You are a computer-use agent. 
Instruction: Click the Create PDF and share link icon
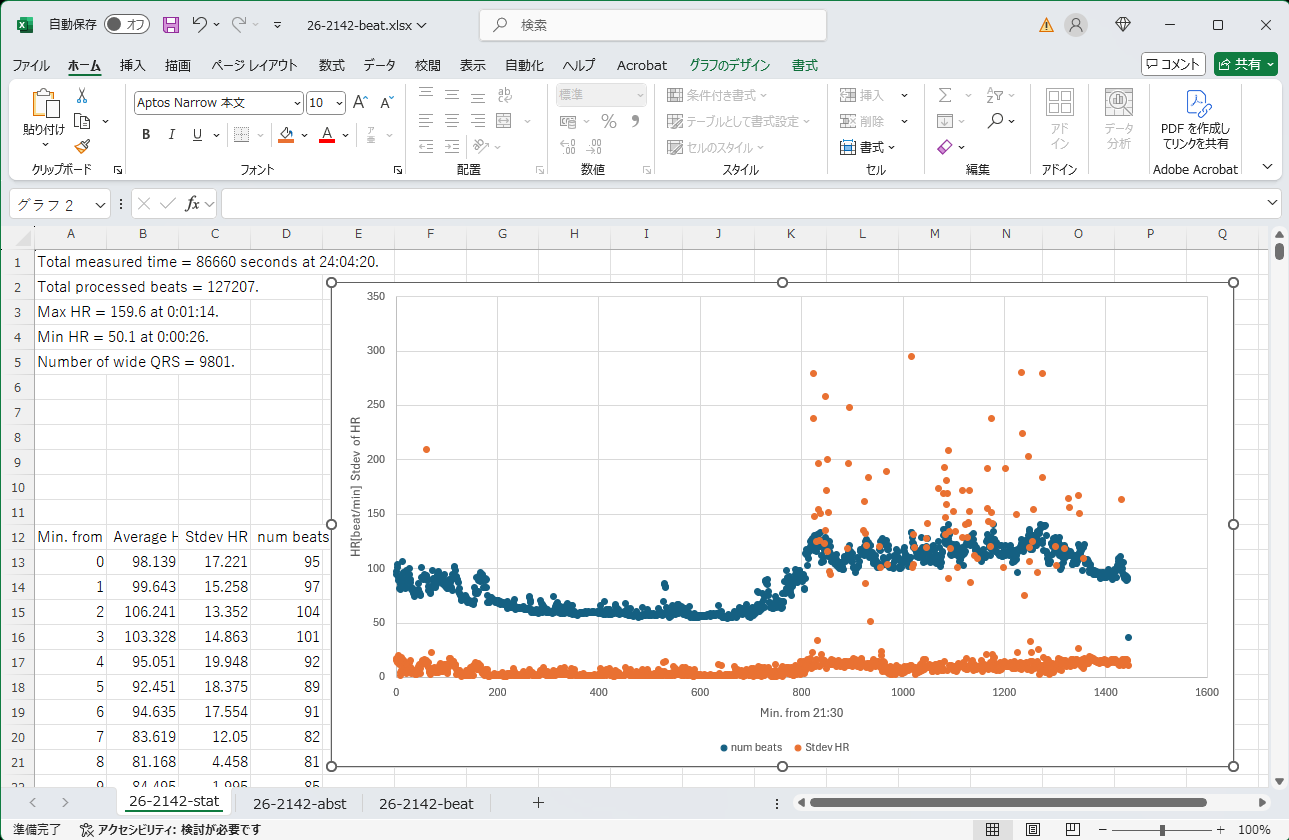(x=1195, y=104)
